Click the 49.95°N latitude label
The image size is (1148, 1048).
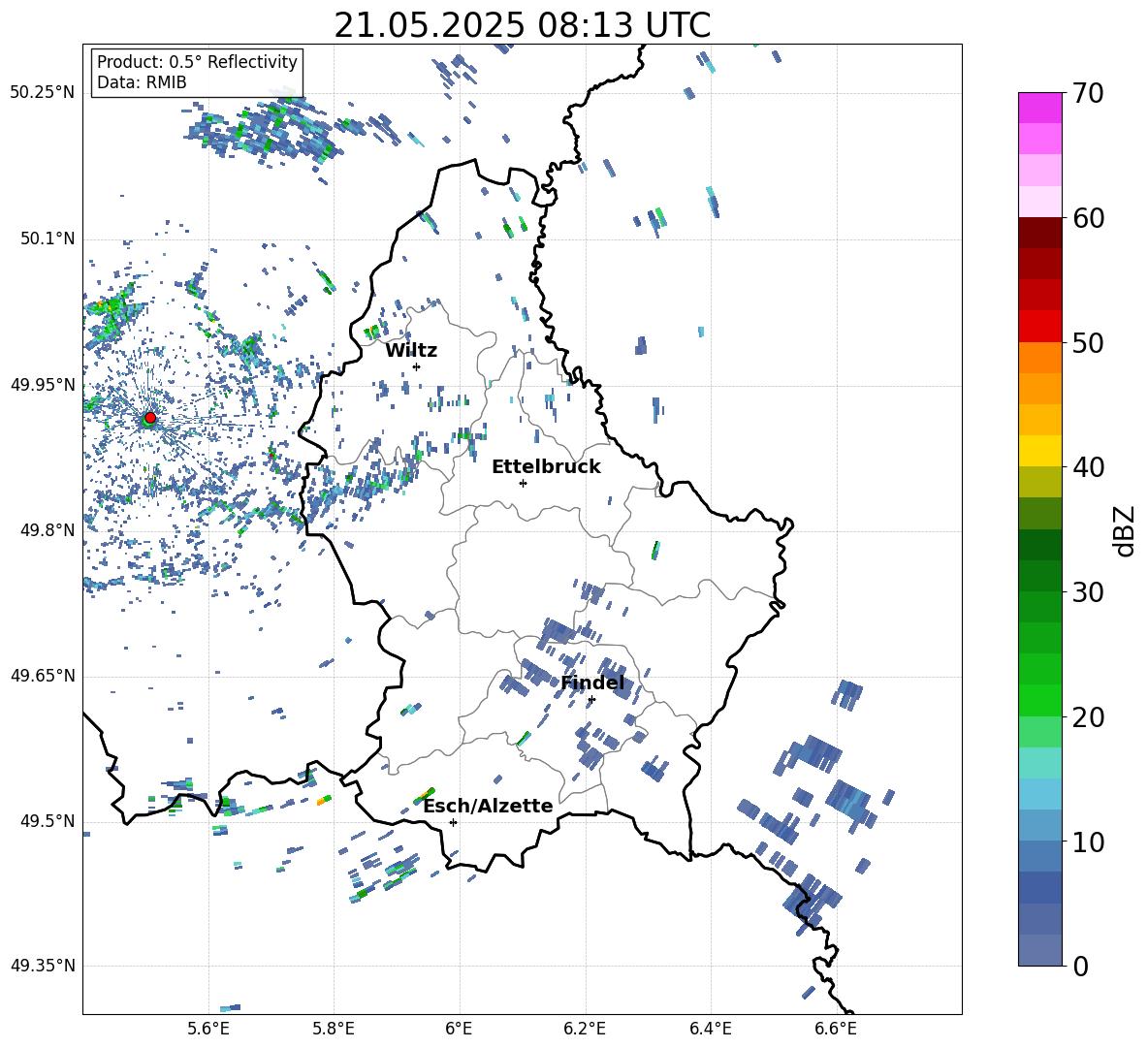point(43,385)
